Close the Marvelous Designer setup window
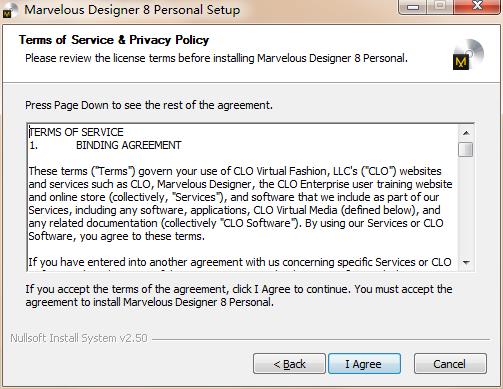503x389 pixels. [x=477, y=7]
